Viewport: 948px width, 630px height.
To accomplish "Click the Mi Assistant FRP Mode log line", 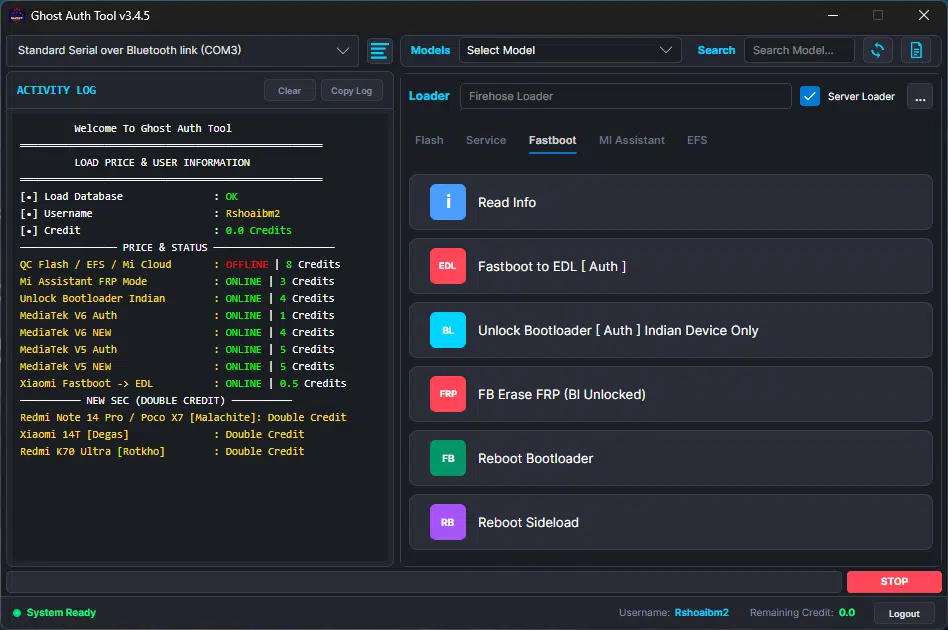I will point(177,281).
